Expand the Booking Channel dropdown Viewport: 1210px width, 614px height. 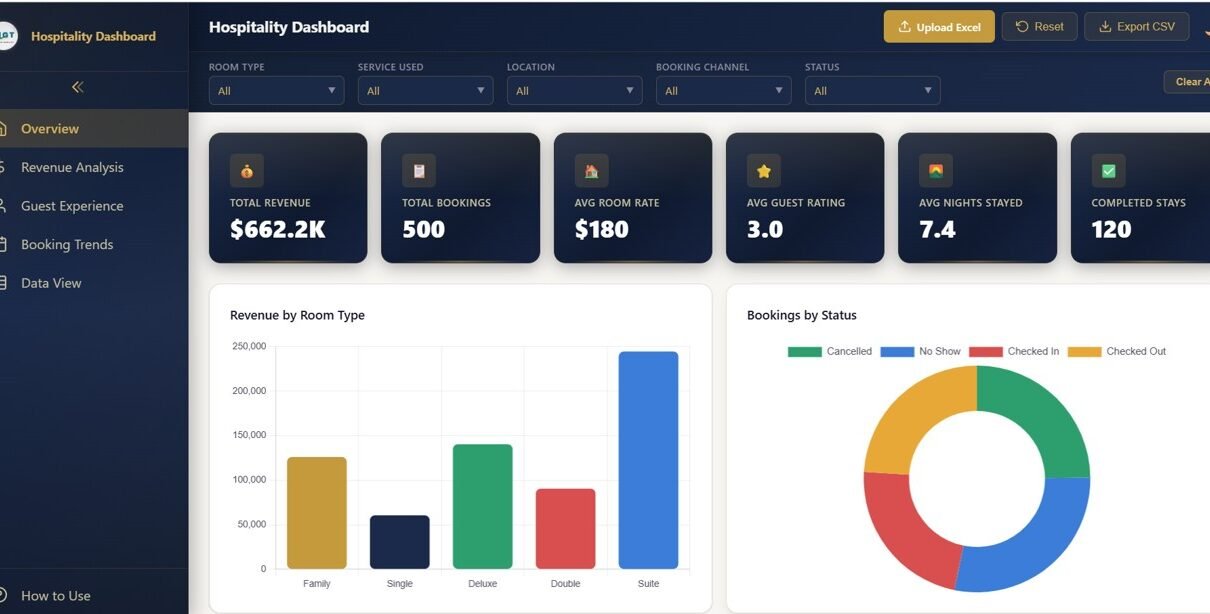tap(723, 91)
